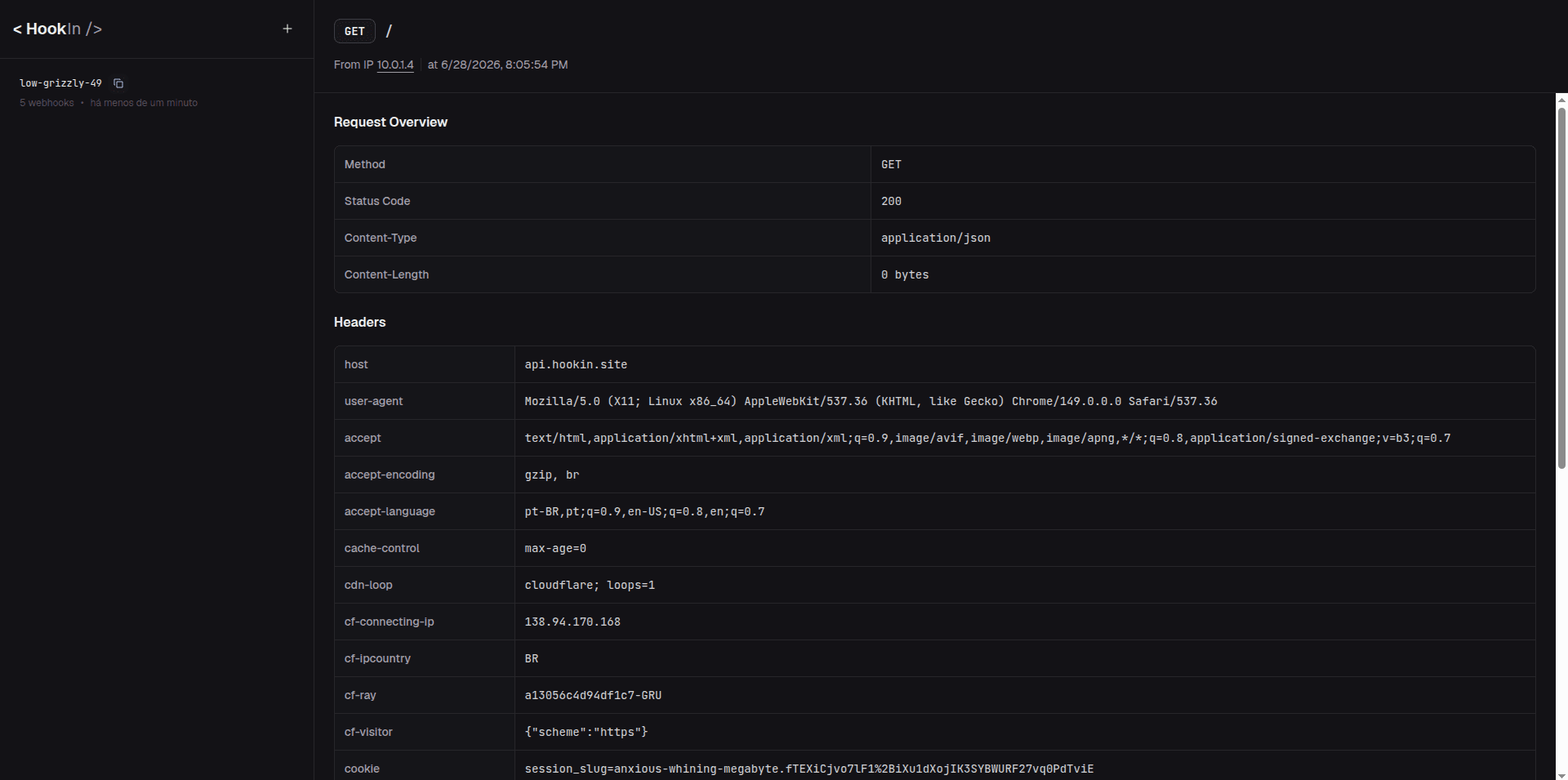
Task: Click the scrollbar up arrow
Action: click(1561, 100)
